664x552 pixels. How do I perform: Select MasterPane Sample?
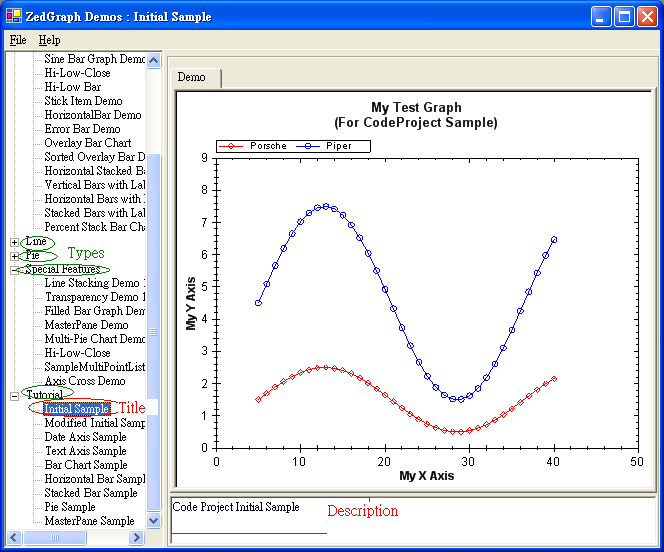pyautogui.click(x=89, y=520)
